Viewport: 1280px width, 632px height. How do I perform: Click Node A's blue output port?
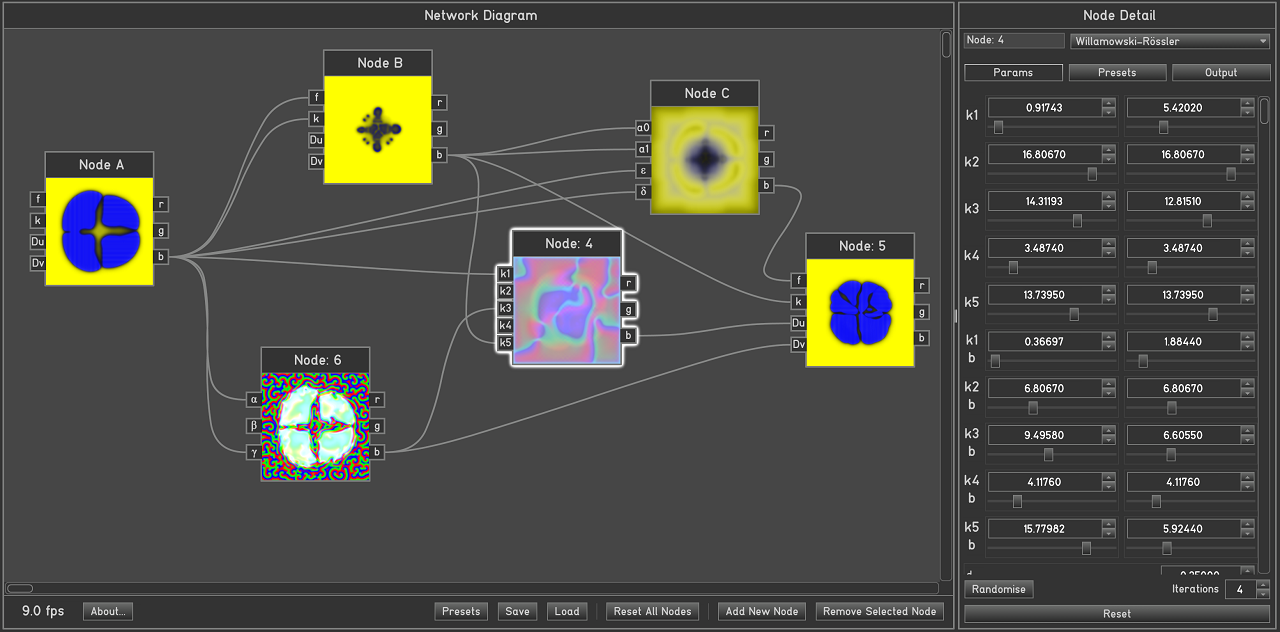click(161, 257)
